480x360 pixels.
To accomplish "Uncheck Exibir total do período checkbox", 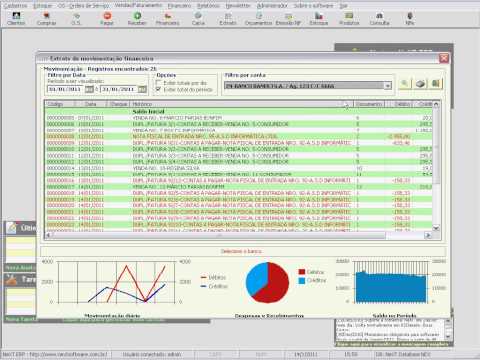I will point(158,89).
